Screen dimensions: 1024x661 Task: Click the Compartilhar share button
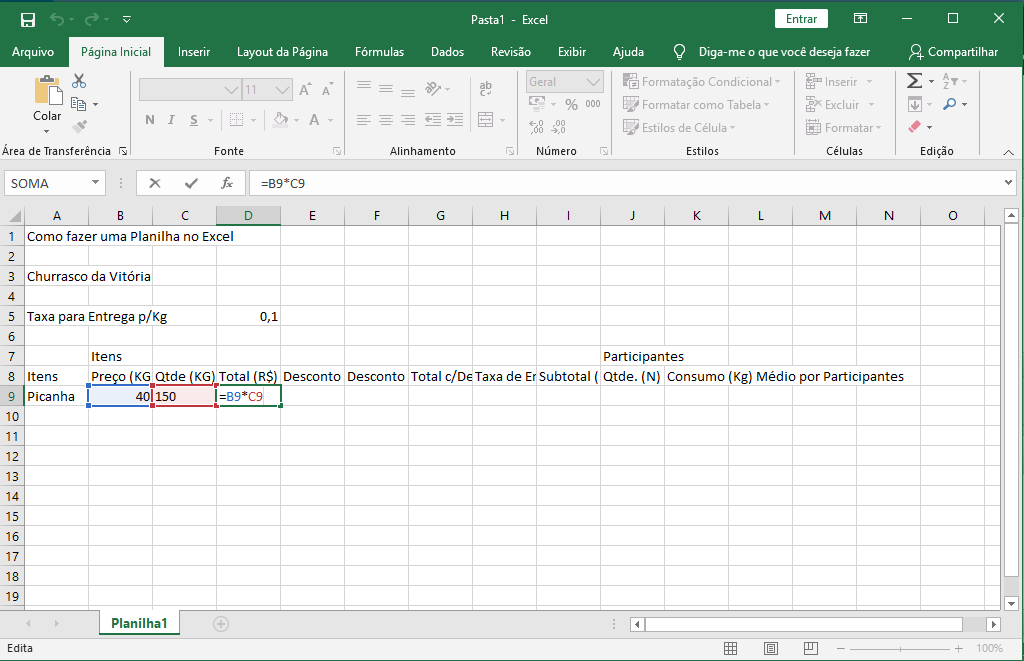pos(953,52)
